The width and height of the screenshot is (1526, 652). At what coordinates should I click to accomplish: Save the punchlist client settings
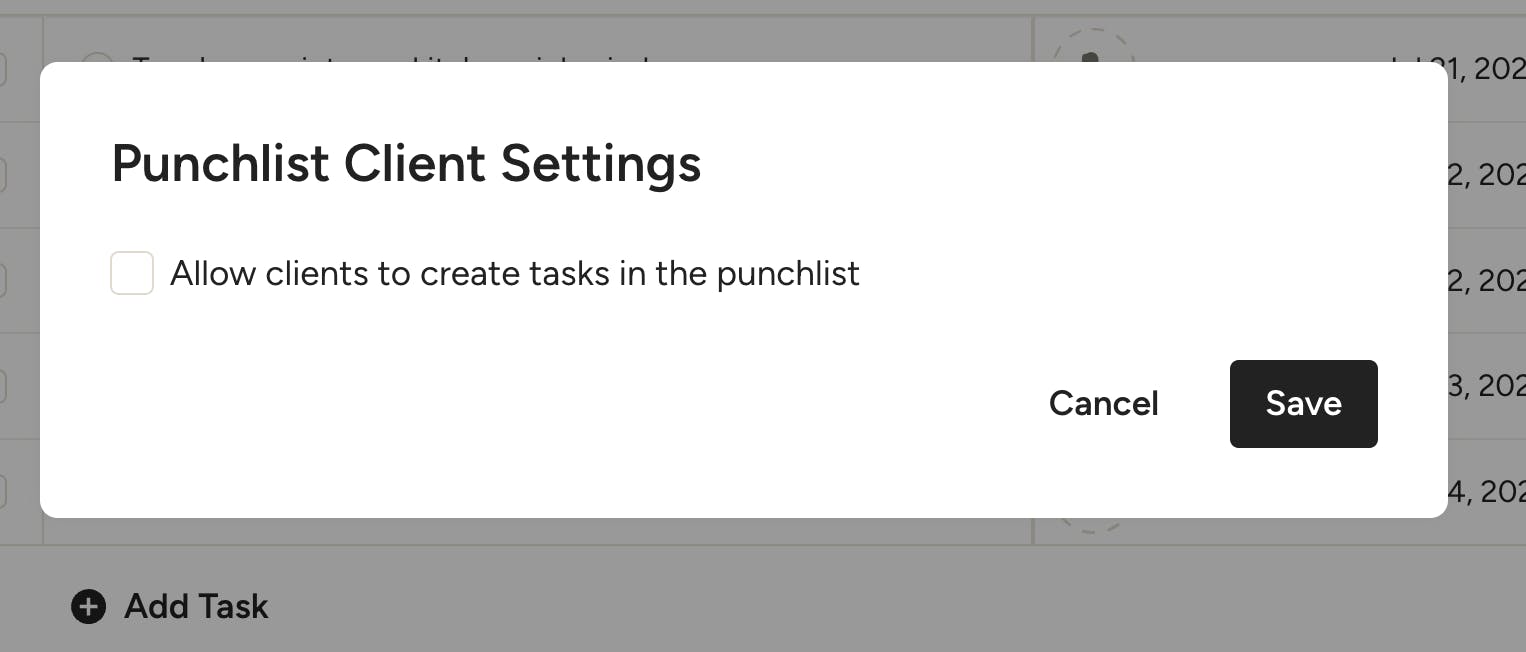coord(1303,403)
